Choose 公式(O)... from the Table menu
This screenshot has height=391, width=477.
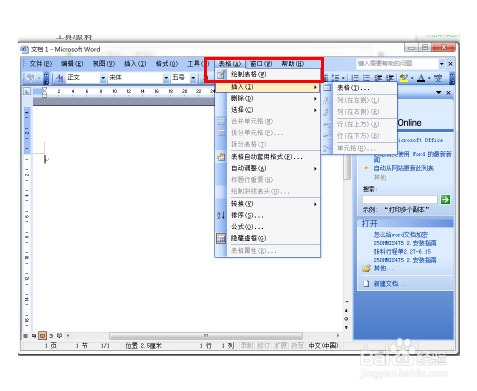(x=267, y=227)
